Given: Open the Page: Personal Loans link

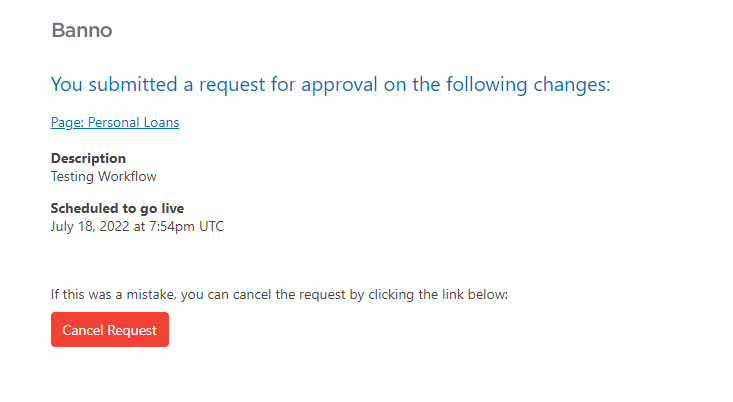Looking at the screenshot, I should point(115,123).
